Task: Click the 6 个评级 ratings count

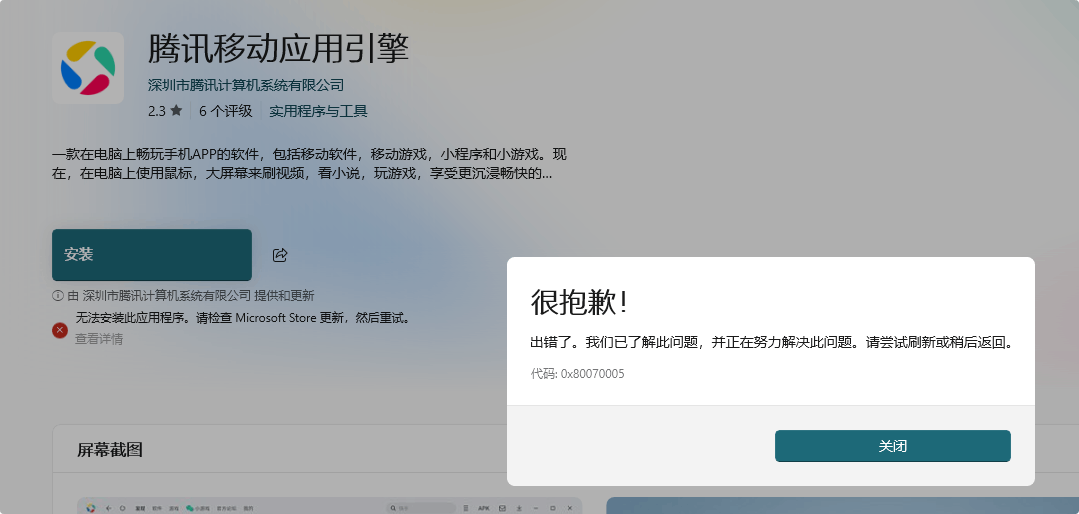Action: (226, 111)
